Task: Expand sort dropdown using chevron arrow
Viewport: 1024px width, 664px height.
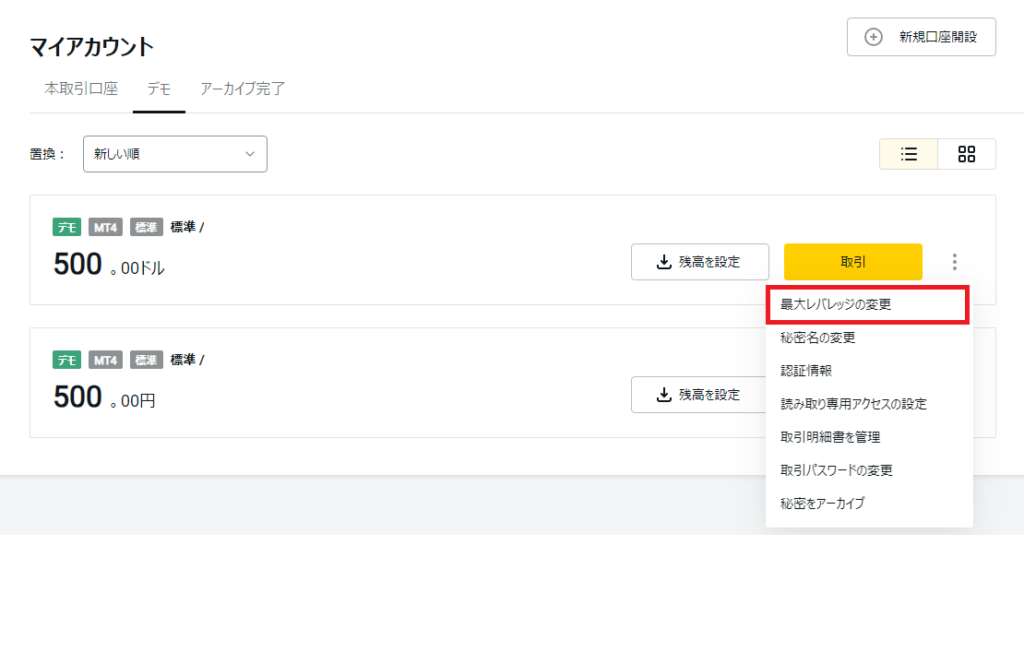Action: [x=250, y=154]
